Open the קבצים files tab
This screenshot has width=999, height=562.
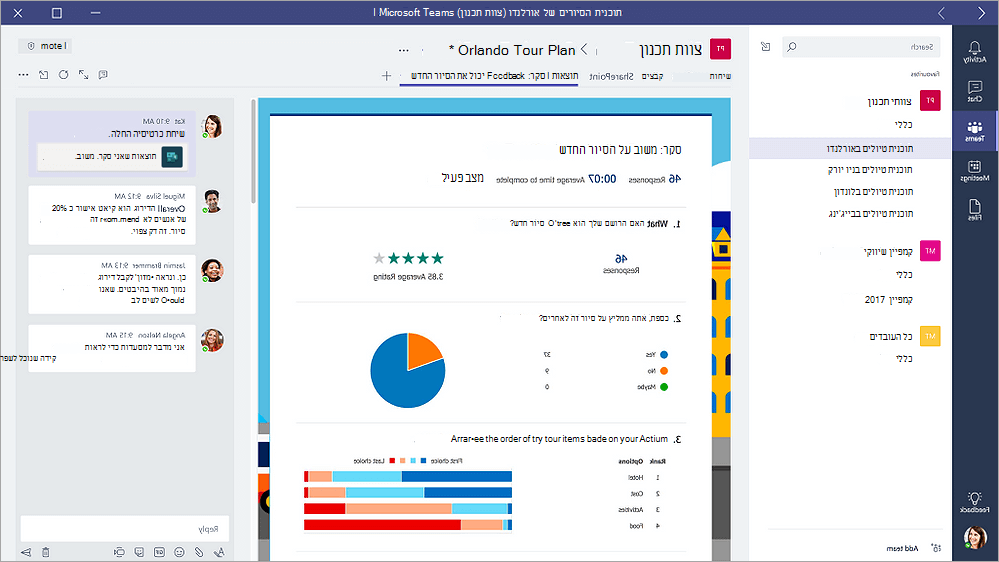tap(652, 76)
